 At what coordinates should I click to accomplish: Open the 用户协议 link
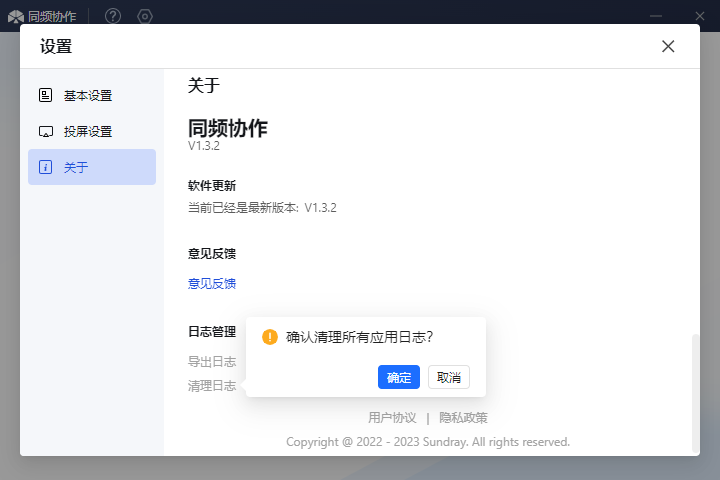pyautogui.click(x=392, y=418)
